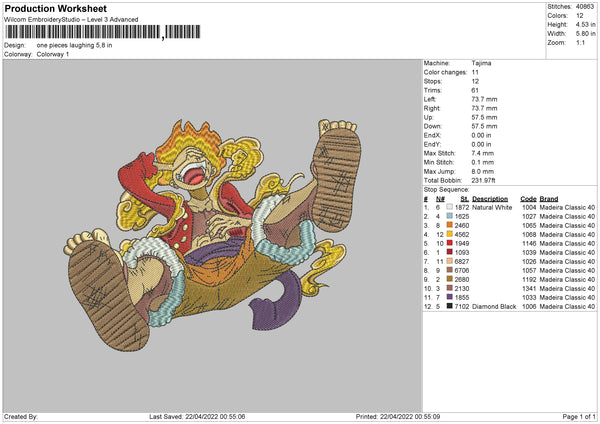The width and height of the screenshot is (600, 424).
Task: Click stitch count 1872 in stop 1
Action: tap(462, 207)
